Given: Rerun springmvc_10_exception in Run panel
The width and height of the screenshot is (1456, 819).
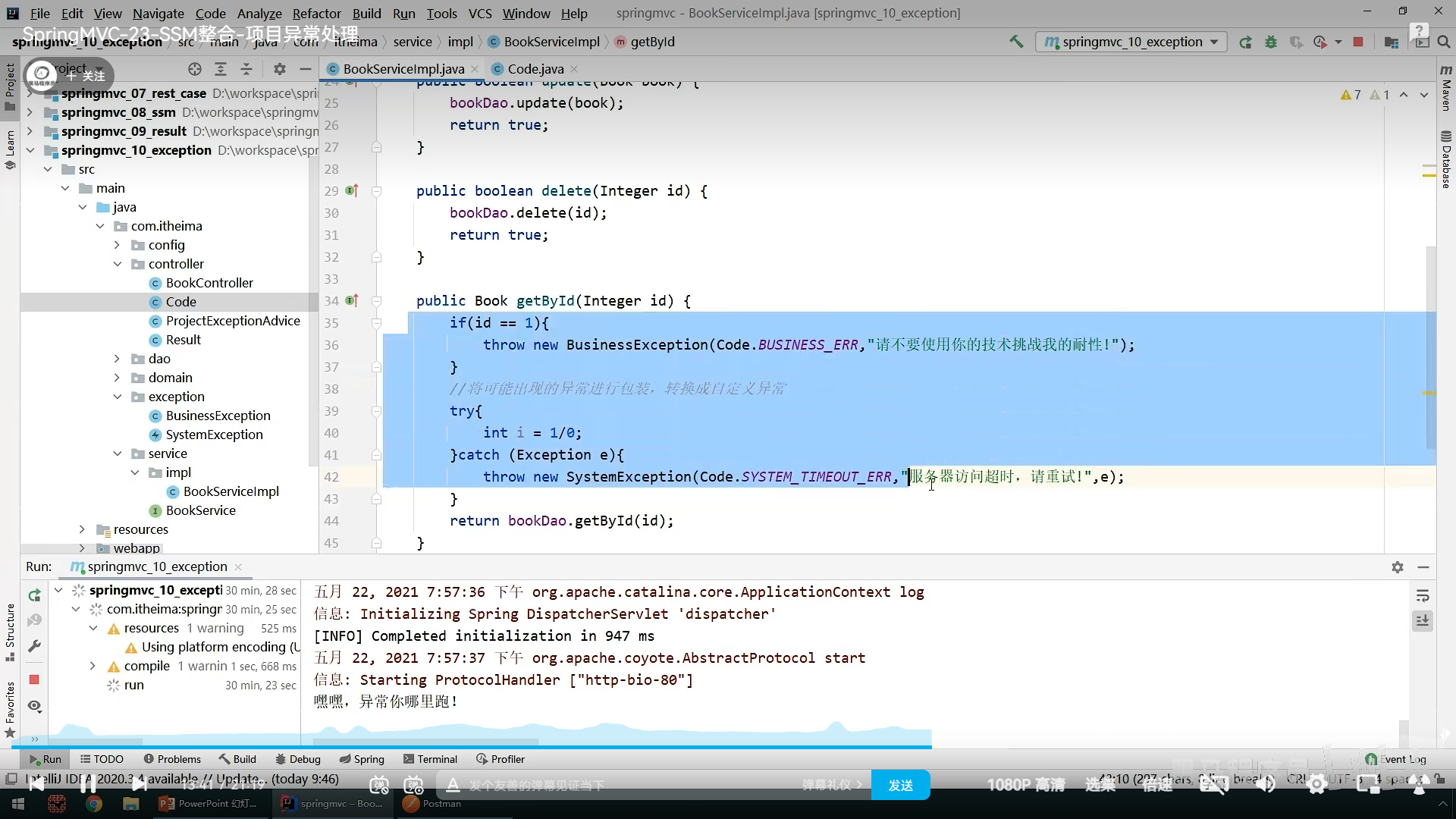Looking at the screenshot, I should pyautogui.click(x=34, y=595).
